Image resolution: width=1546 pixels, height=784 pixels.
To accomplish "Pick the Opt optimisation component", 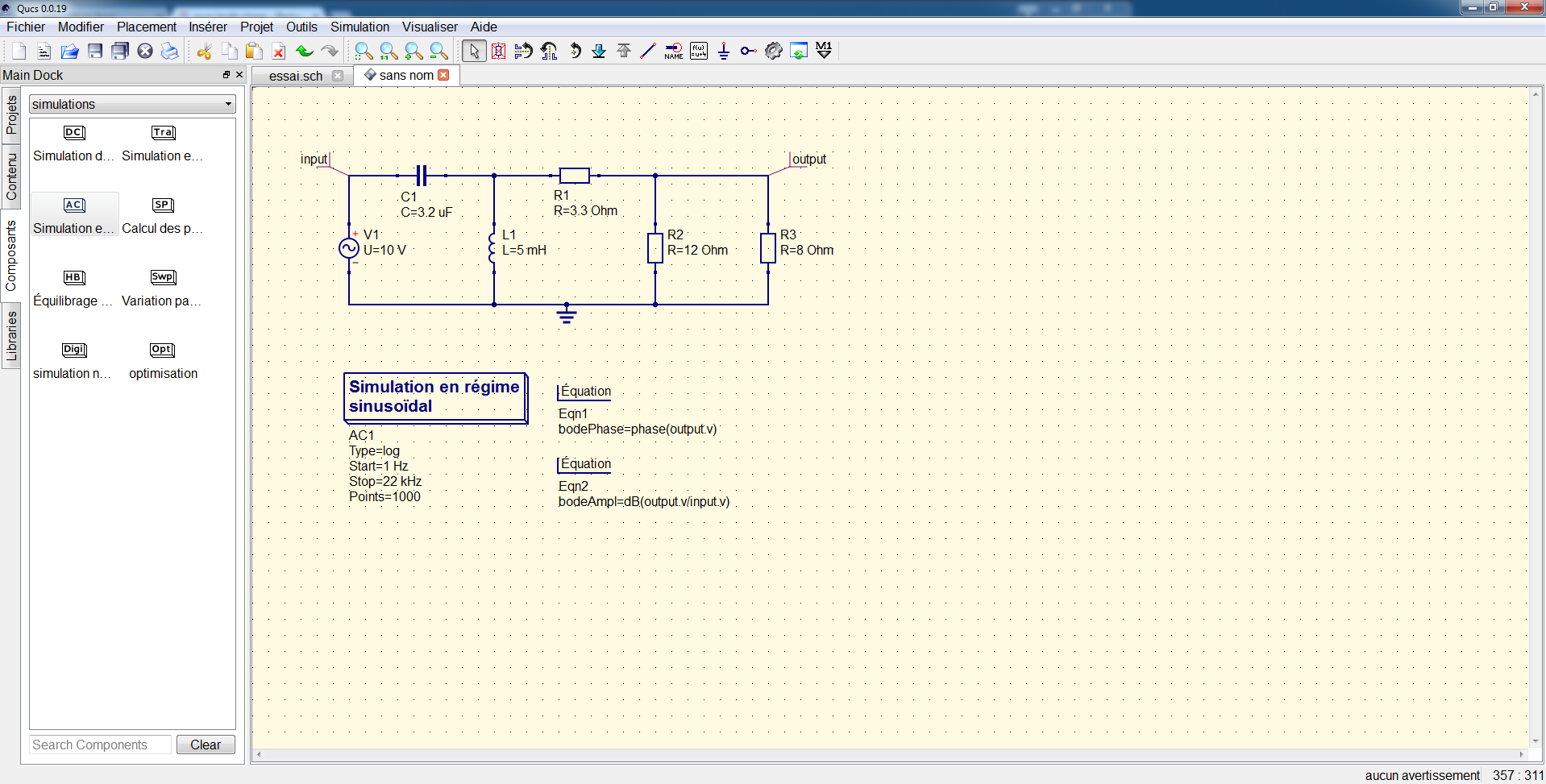I will (163, 359).
